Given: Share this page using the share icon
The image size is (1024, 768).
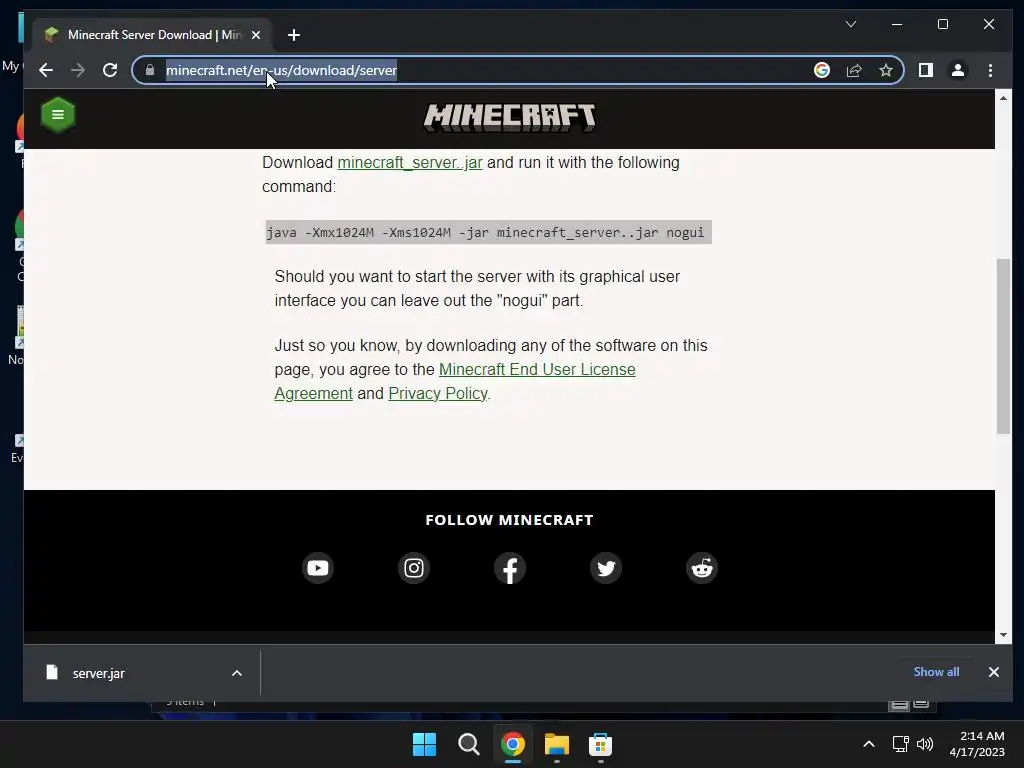Looking at the screenshot, I should coord(854,70).
